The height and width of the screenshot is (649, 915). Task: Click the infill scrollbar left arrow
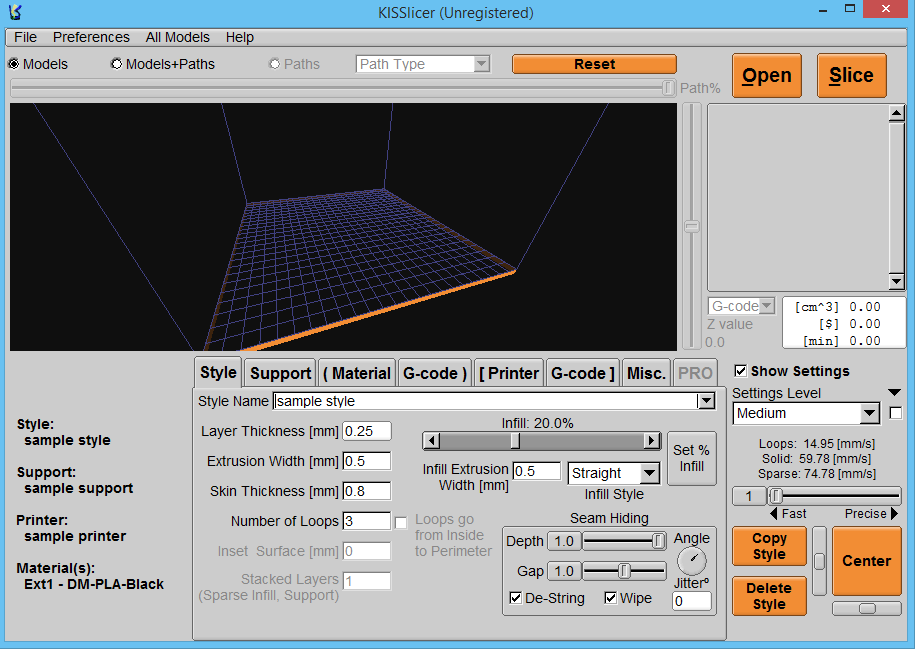click(x=431, y=441)
